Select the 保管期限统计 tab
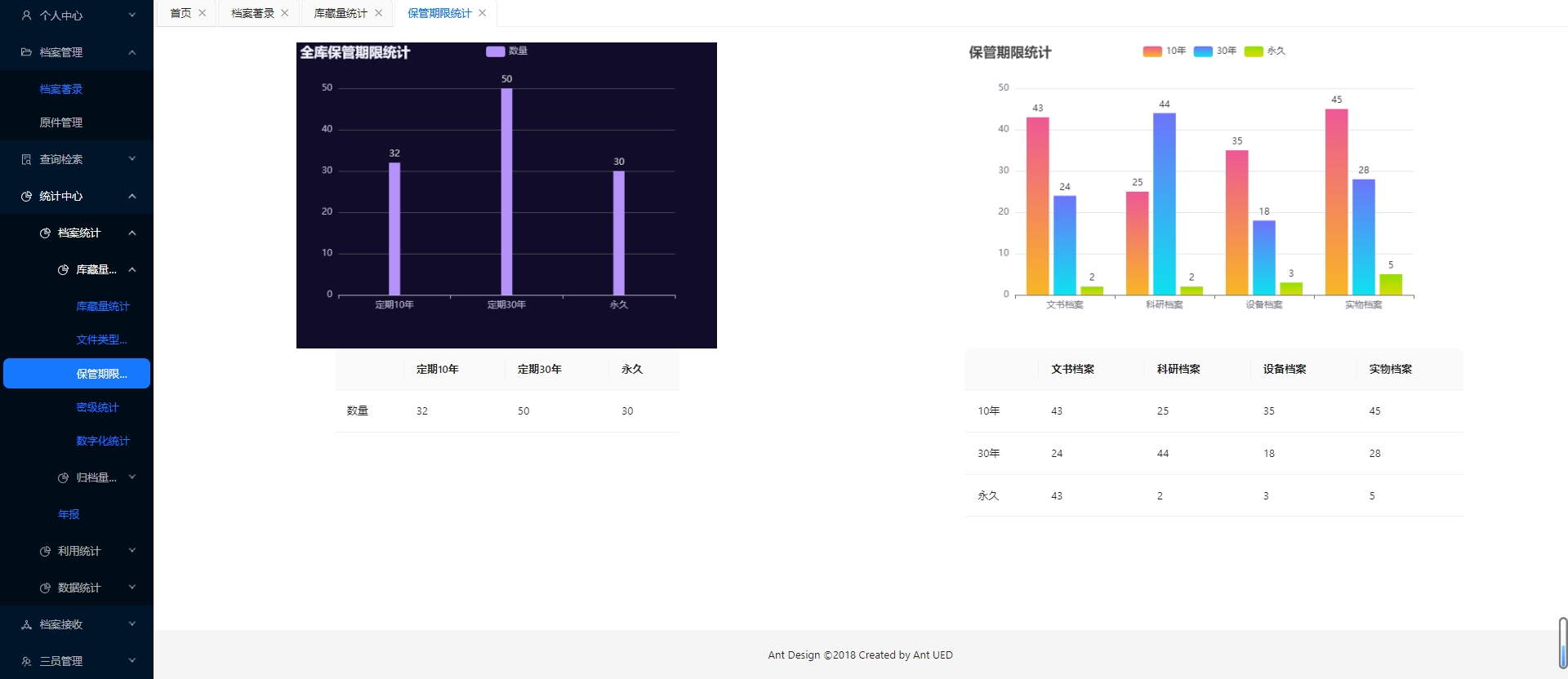 point(439,13)
